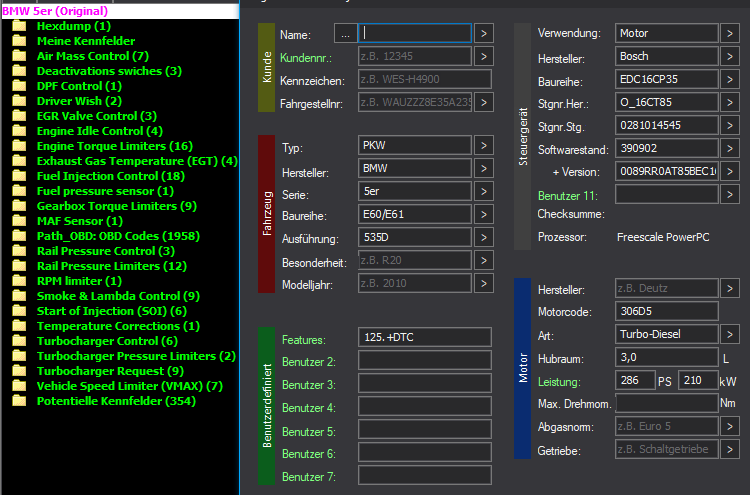This screenshot has width=750, height=495.
Task: Open the Baureihe EDC16CP35 arrow button
Action: click(x=730, y=79)
